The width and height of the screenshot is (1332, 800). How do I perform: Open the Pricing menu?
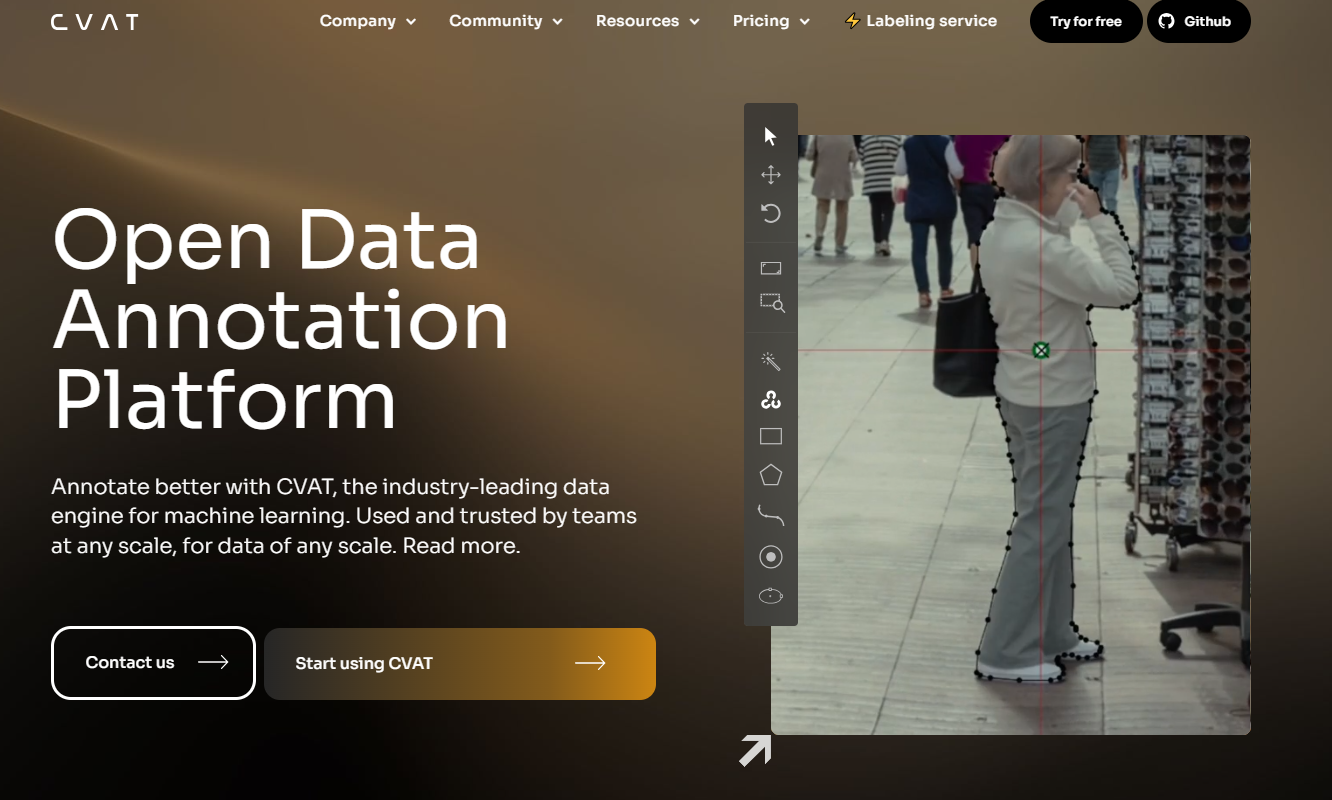tap(771, 21)
